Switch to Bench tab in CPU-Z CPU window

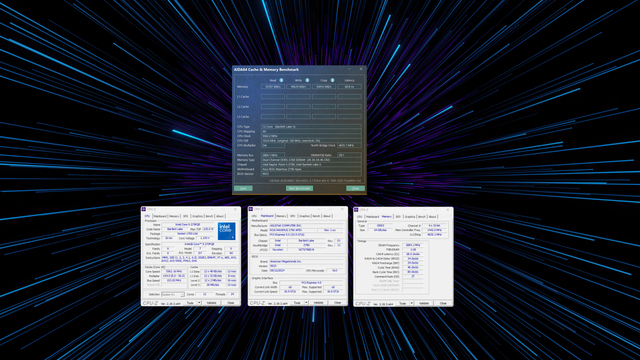209,216
